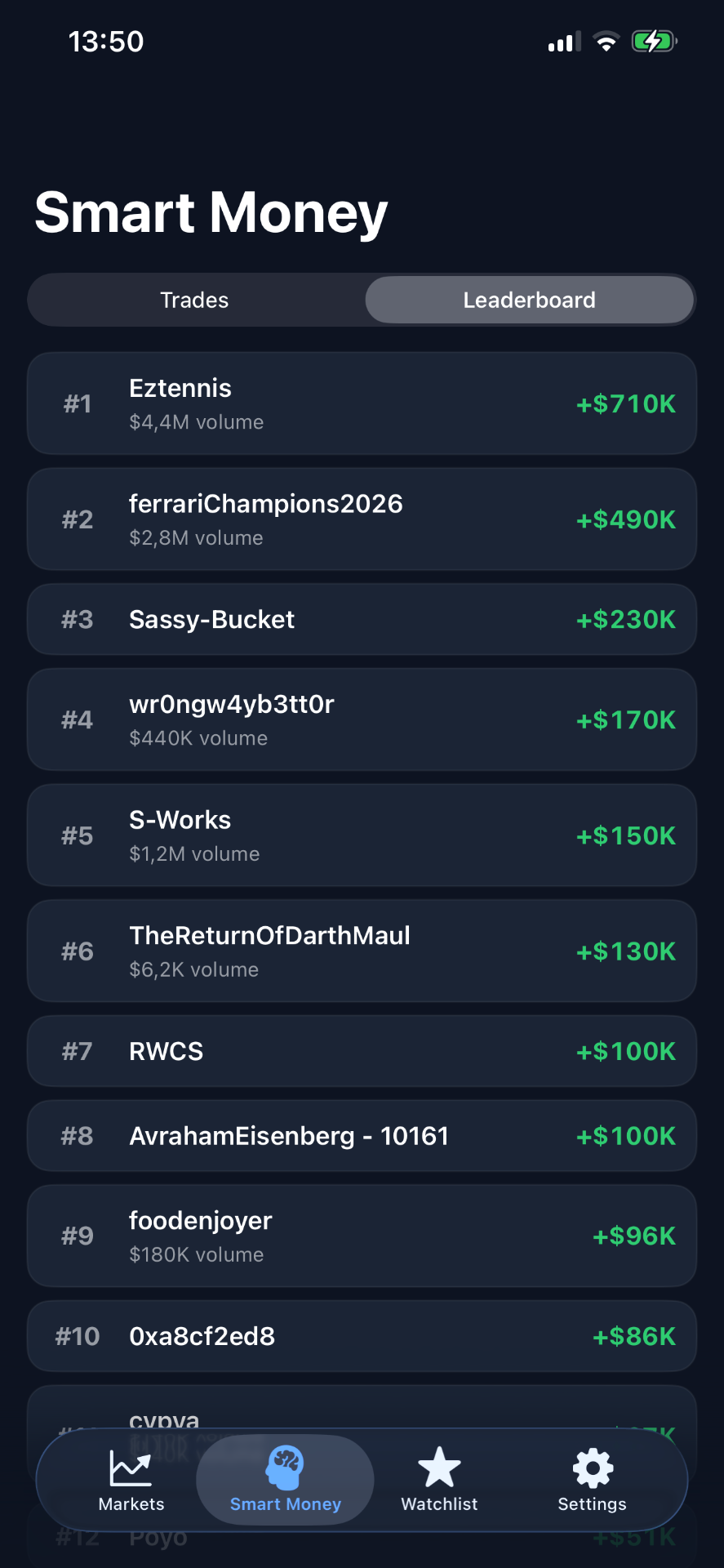Tap AvrahamEisenberg - 10161 entry
724x1568 pixels.
362,1136
